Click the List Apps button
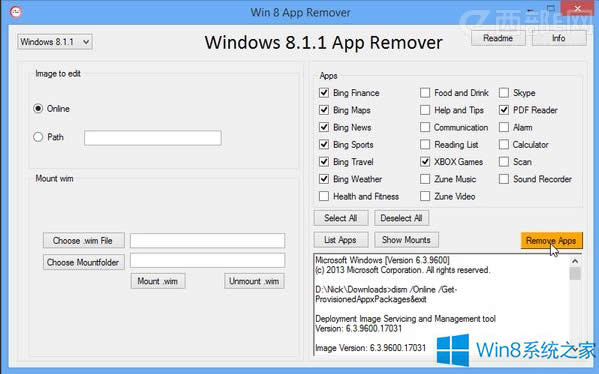Viewport: 599px width, 374px height. point(341,240)
